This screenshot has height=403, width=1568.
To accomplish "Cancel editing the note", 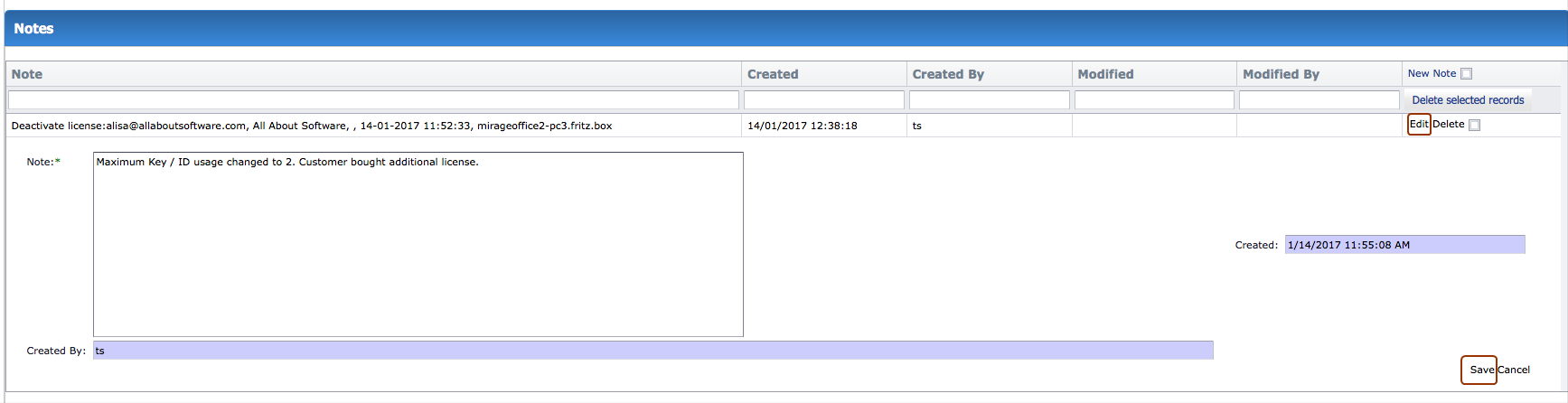I will (x=1514, y=370).
